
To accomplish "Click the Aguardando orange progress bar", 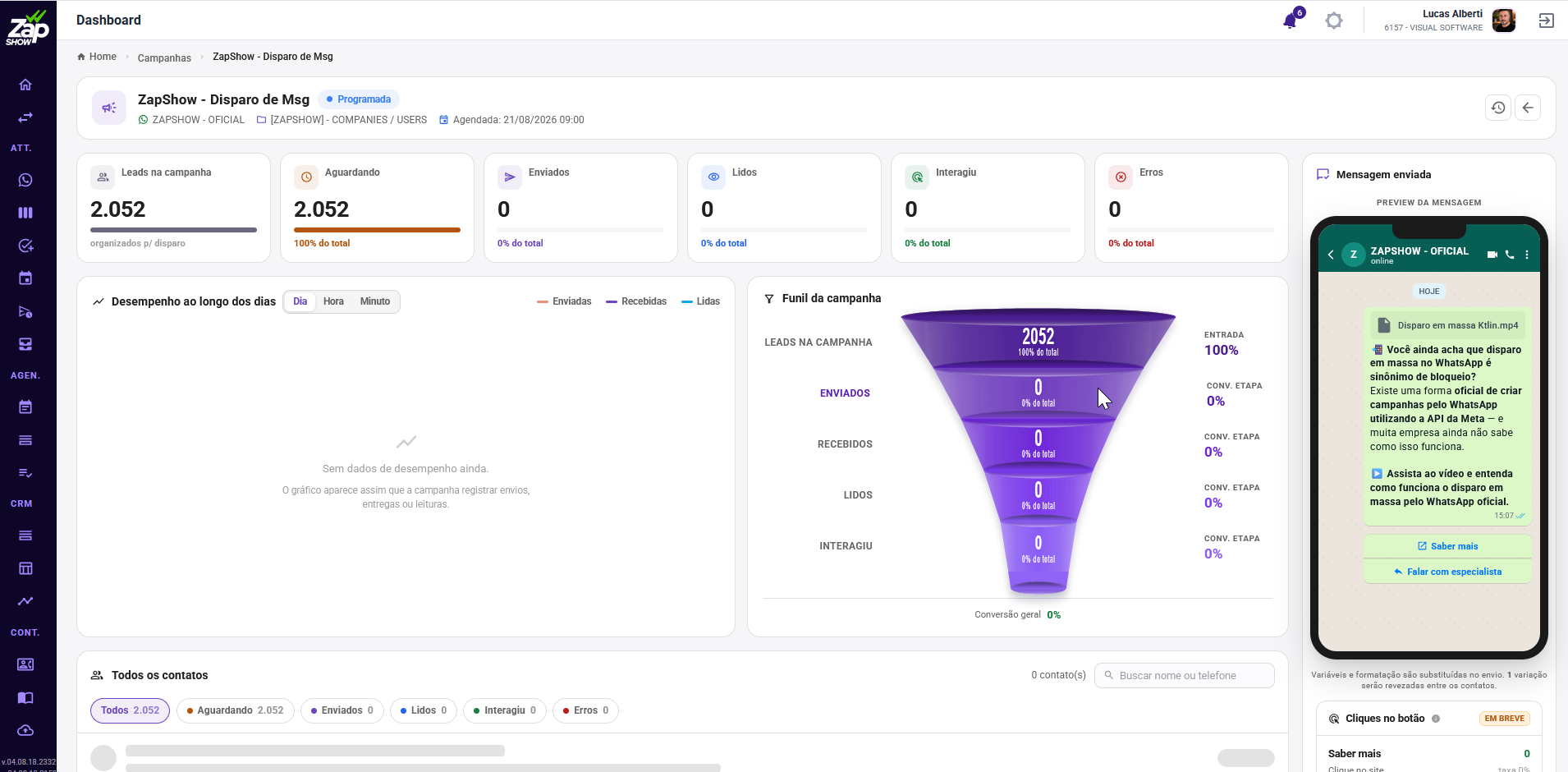I will click(377, 230).
